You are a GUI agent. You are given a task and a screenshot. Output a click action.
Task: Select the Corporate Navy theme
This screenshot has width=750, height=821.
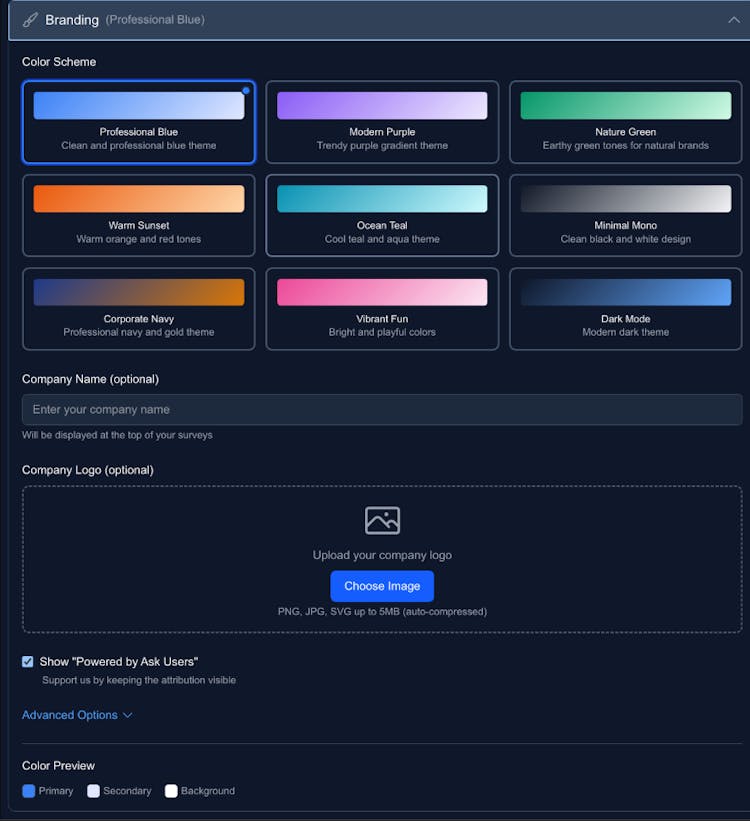(139, 309)
